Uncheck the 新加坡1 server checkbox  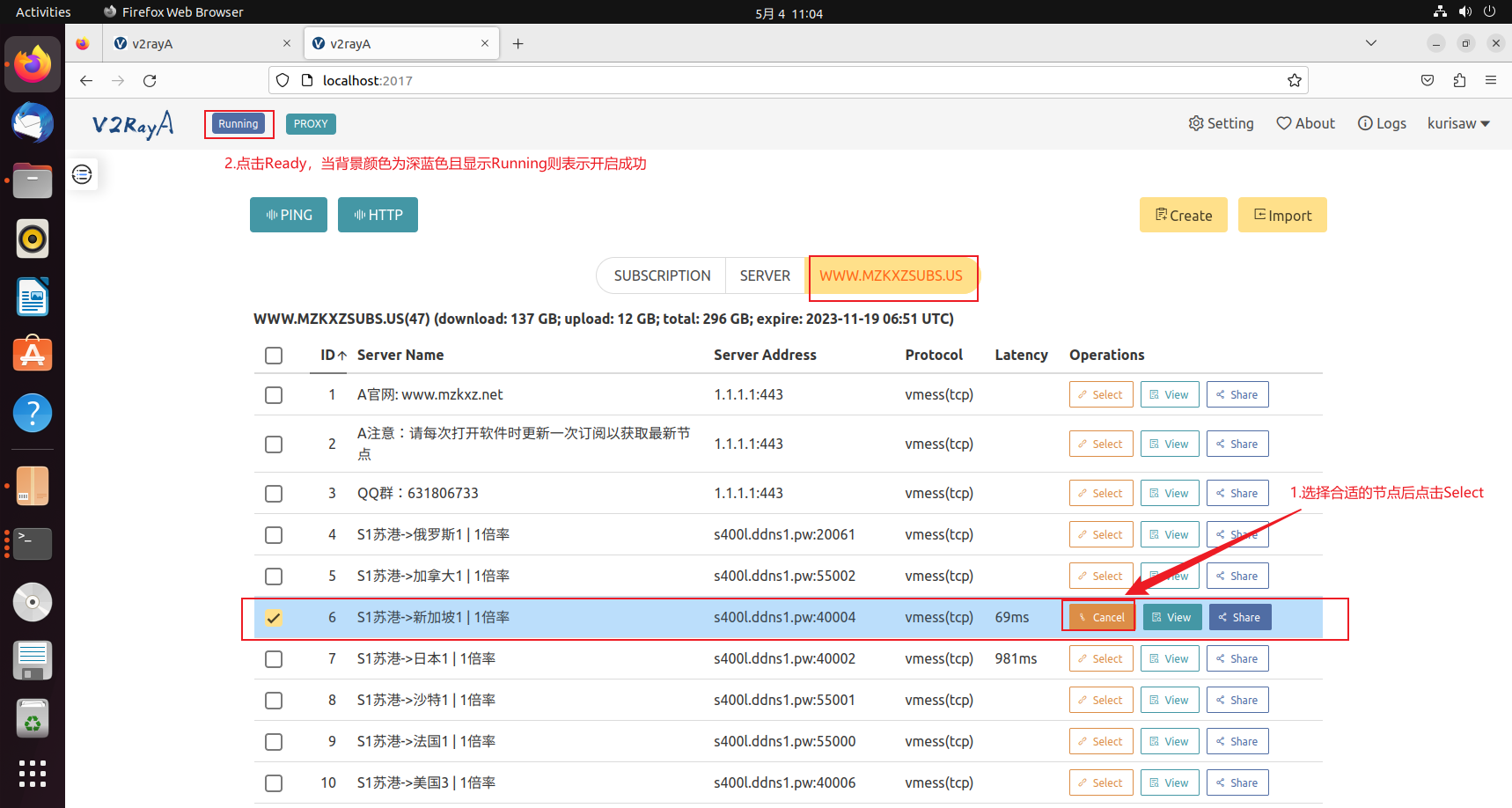pyautogui.click(x=274, y=618)
